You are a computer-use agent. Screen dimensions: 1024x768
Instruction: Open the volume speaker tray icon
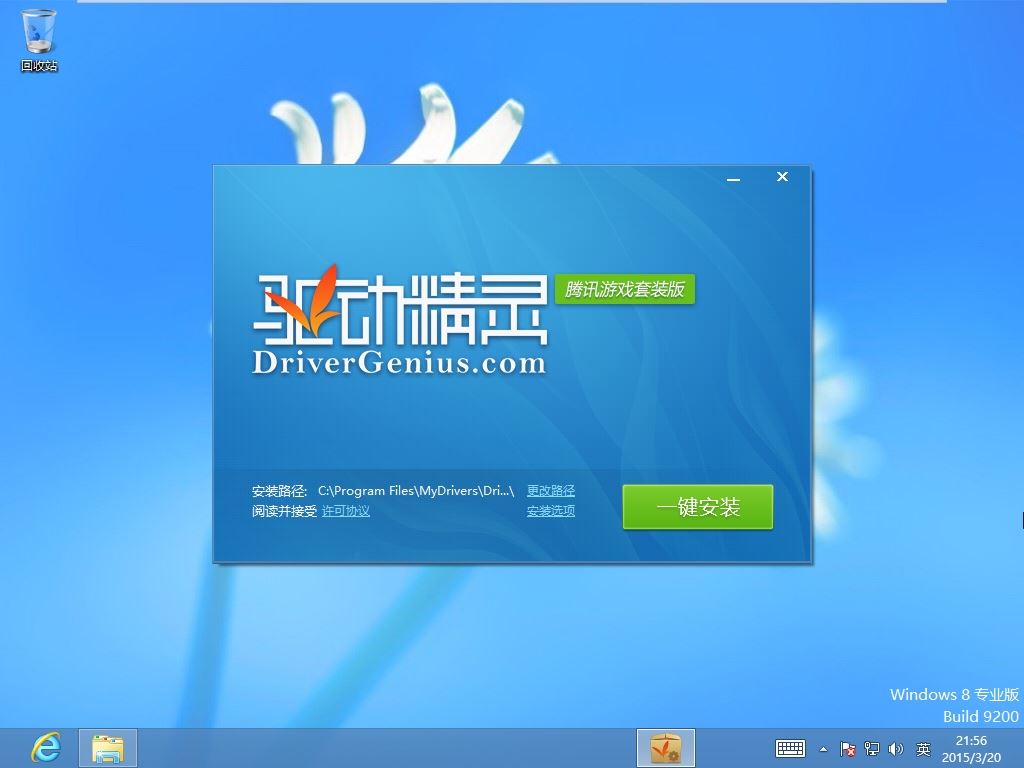(896, 749)
